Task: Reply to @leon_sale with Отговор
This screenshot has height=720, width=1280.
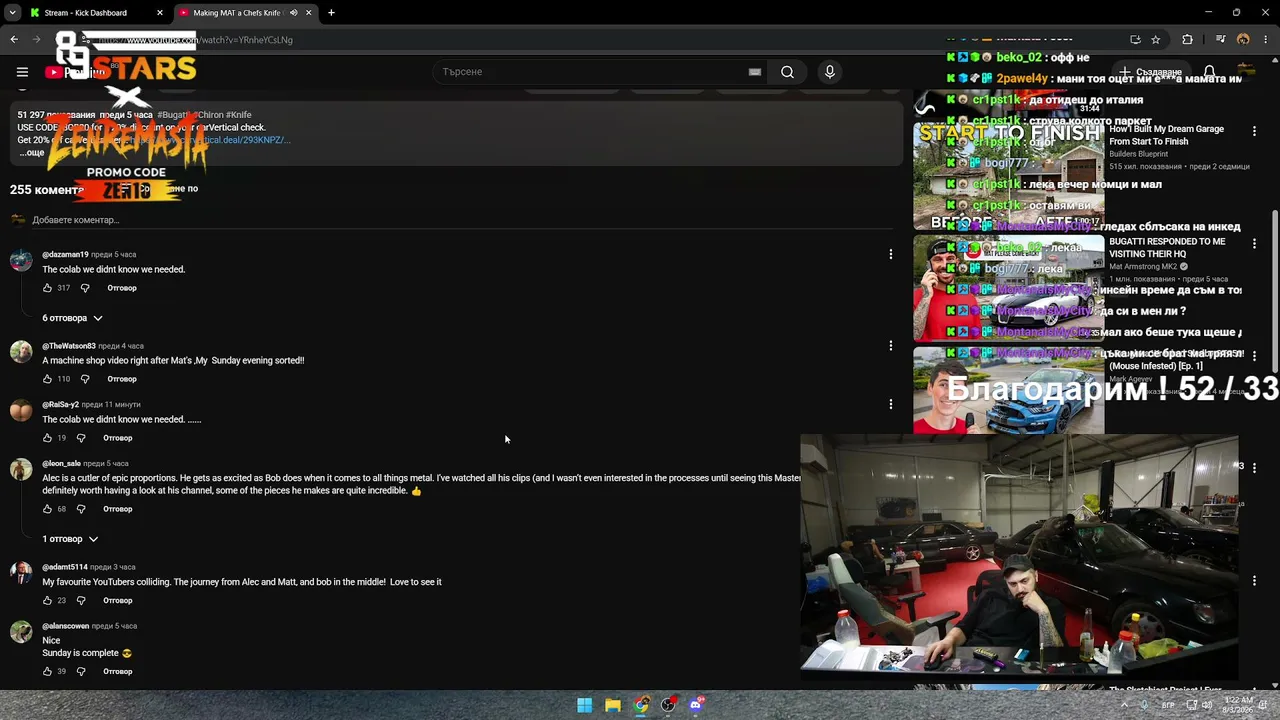Action: click(x=118, y=509)
